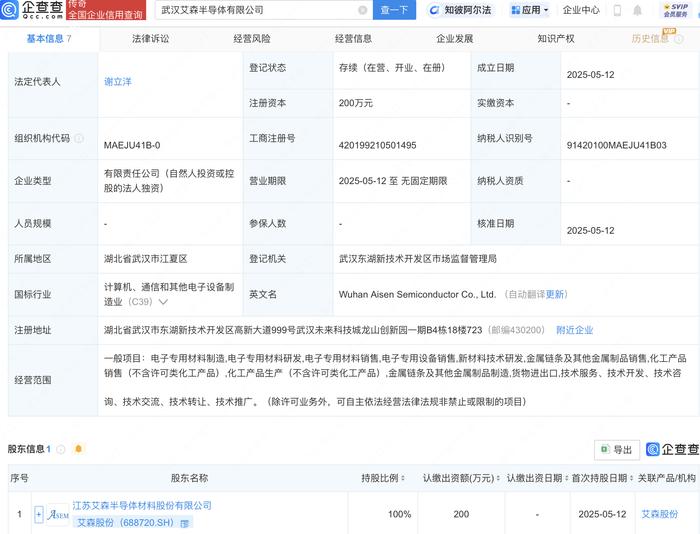This screenshot has height=534, width=700.
Task: Select registration authority 武汉东湖新技术开发区市场监督管理局
Action: 417,259
